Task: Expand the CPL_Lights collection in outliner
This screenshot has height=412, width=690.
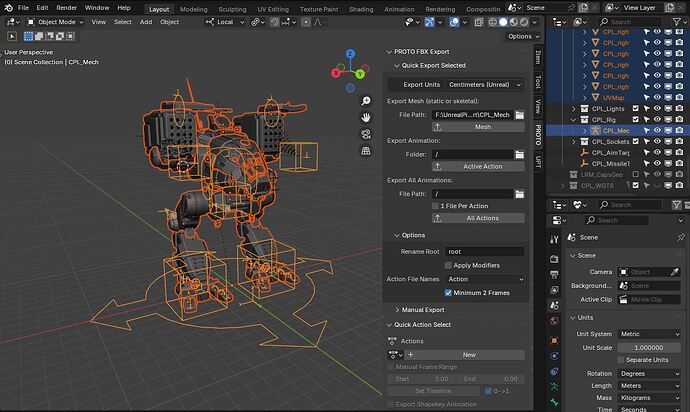Action: coord(573,109)
